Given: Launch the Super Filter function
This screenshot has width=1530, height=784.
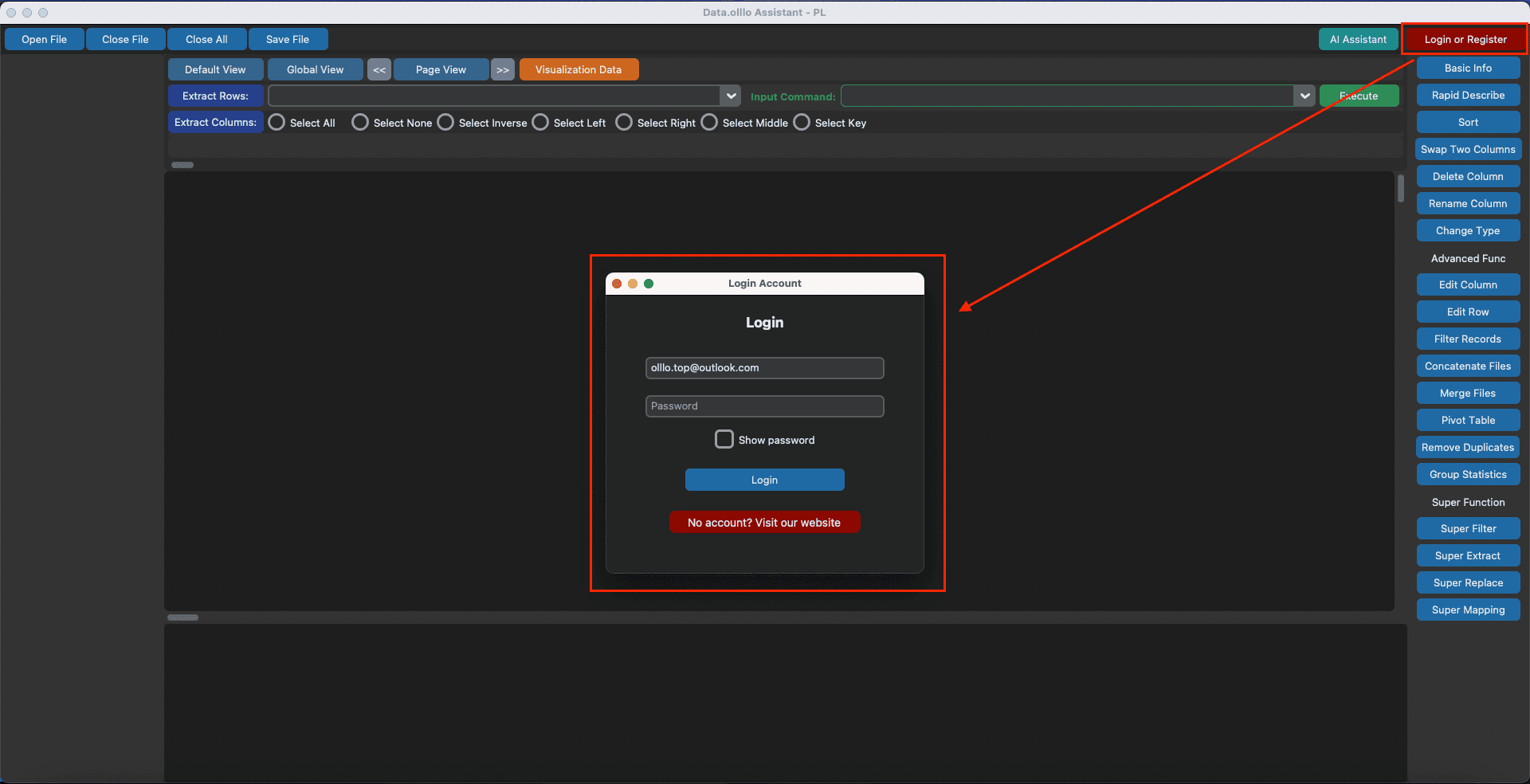Looking at the screenshot, I should pyautogui.click(x=1467, y=528).
